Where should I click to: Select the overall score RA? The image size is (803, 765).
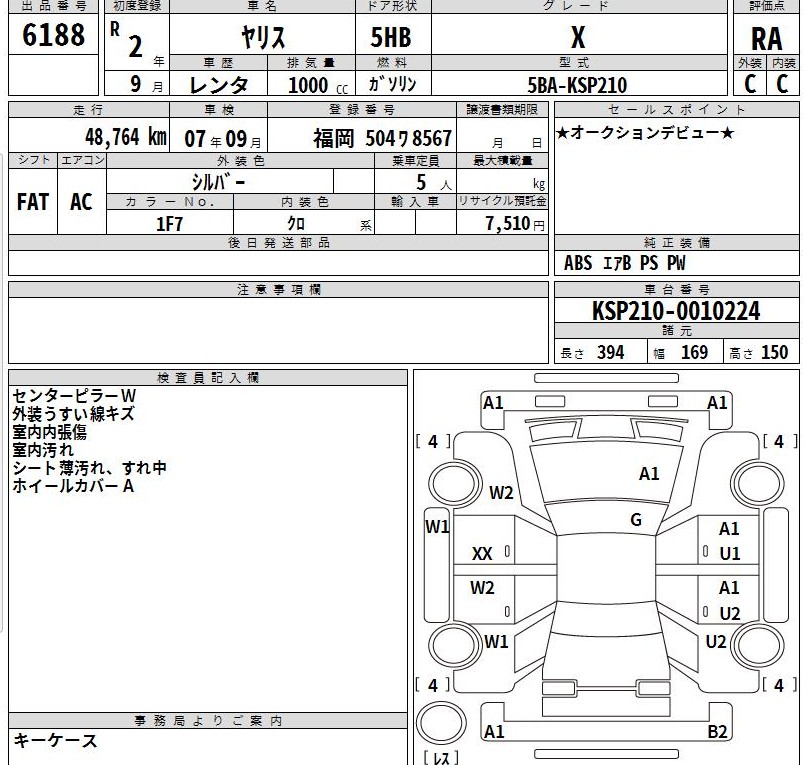767,39
